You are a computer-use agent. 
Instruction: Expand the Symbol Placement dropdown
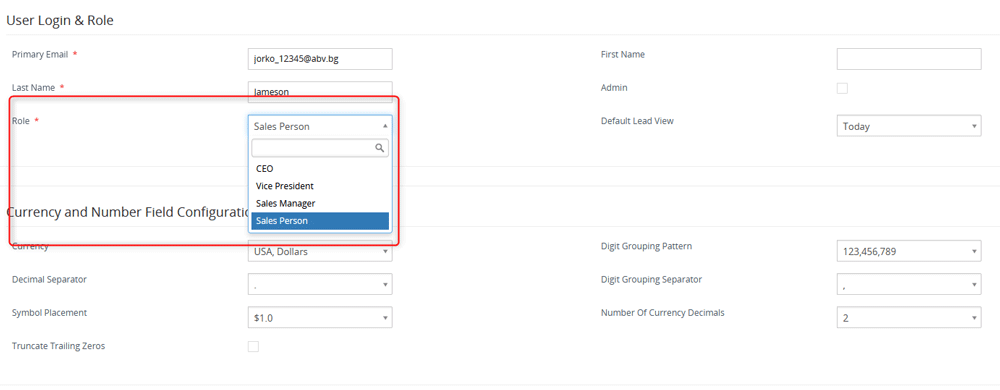point(320,317)
